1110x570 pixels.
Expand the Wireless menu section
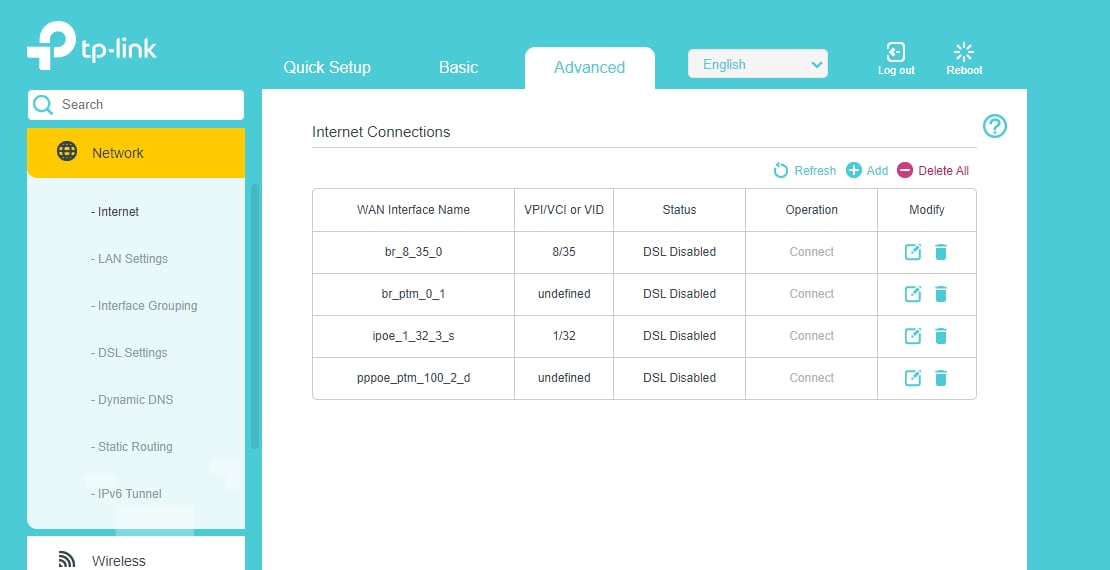point(136,559)
